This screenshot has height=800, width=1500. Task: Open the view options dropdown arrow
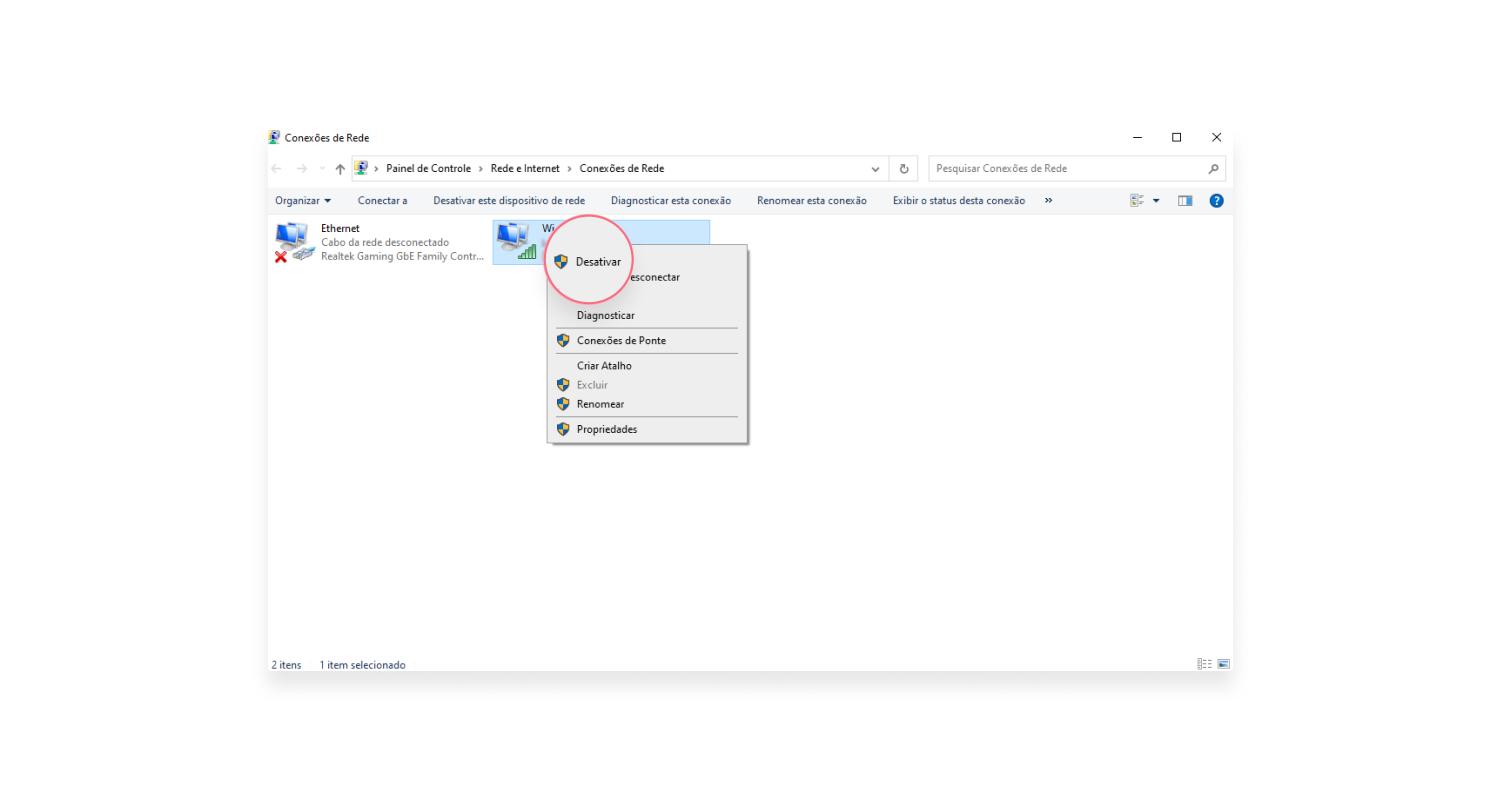coord(1156,201)
